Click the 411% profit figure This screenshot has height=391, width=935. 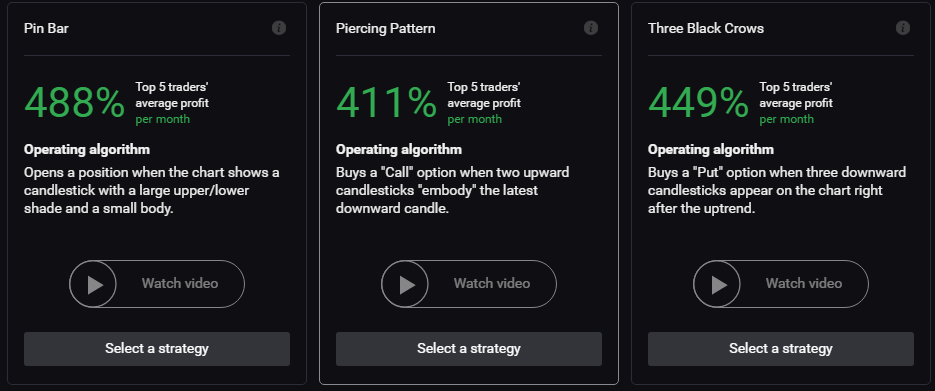(386, 103)
